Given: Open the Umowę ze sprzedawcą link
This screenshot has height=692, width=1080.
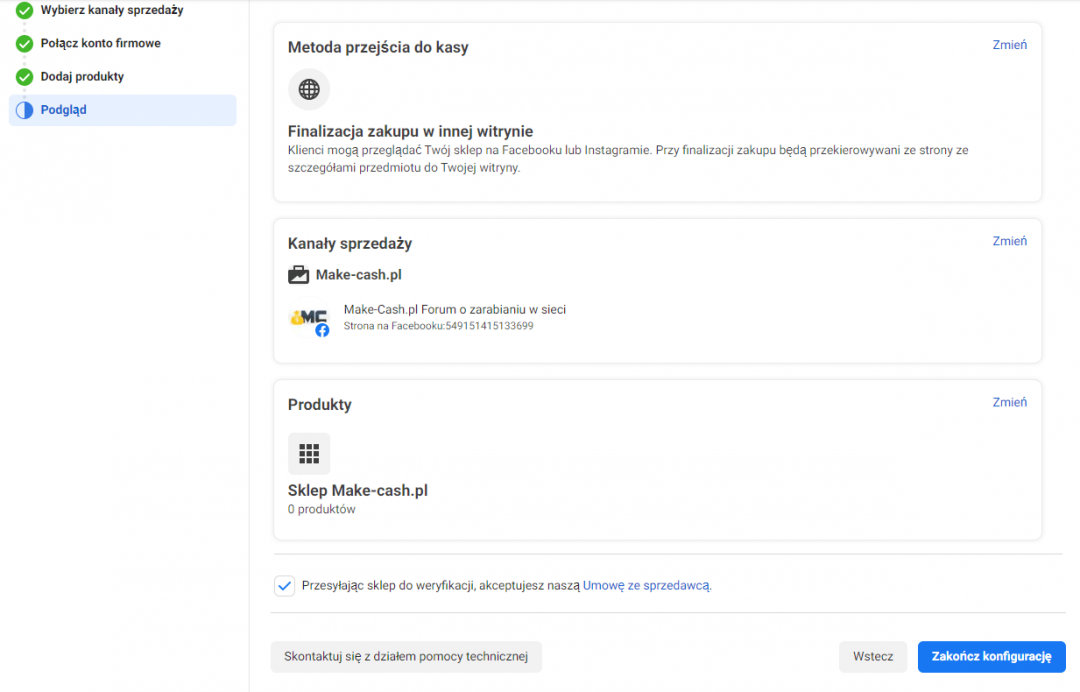Looking at the screenshot, I should 646,586.
